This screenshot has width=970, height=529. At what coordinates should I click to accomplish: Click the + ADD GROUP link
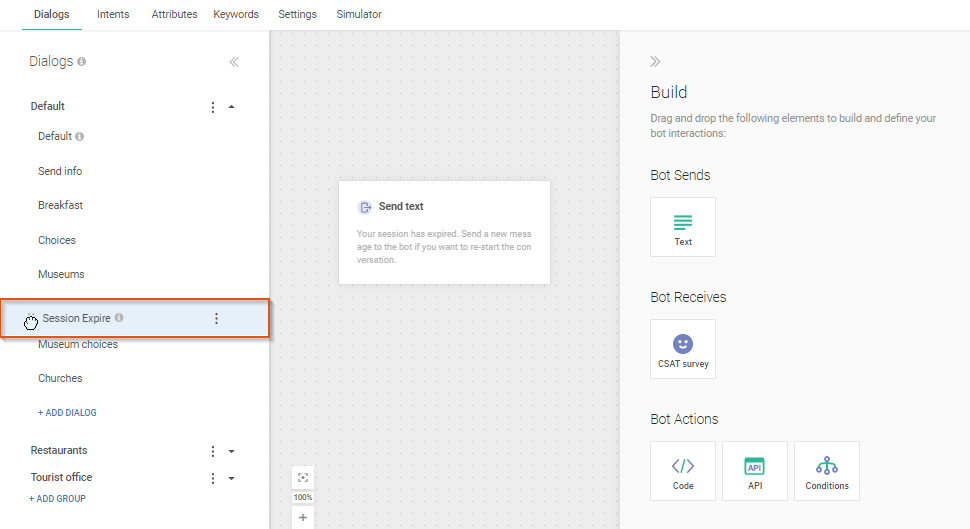57,499
